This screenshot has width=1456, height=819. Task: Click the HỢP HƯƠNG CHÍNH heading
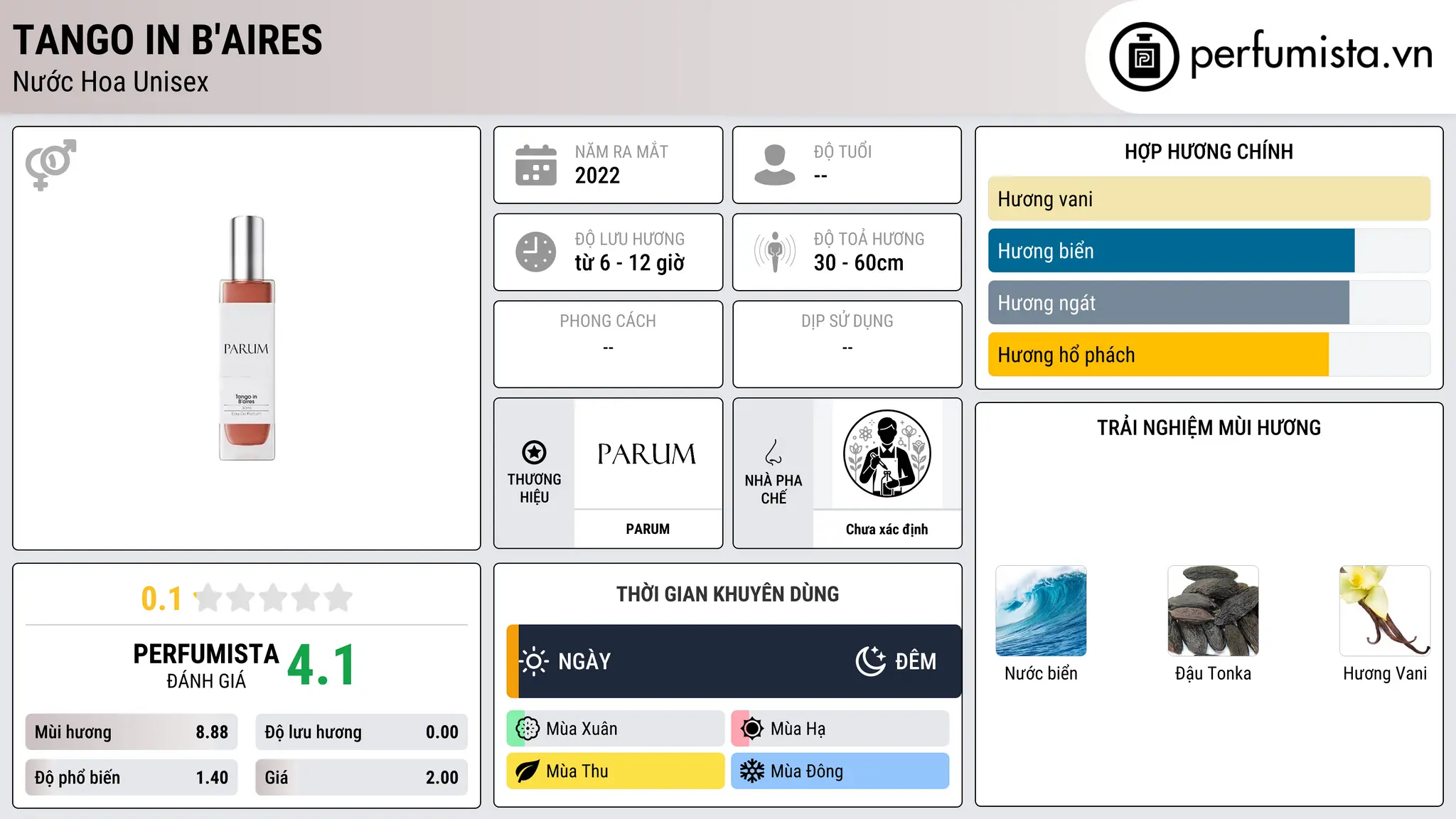1209,151
